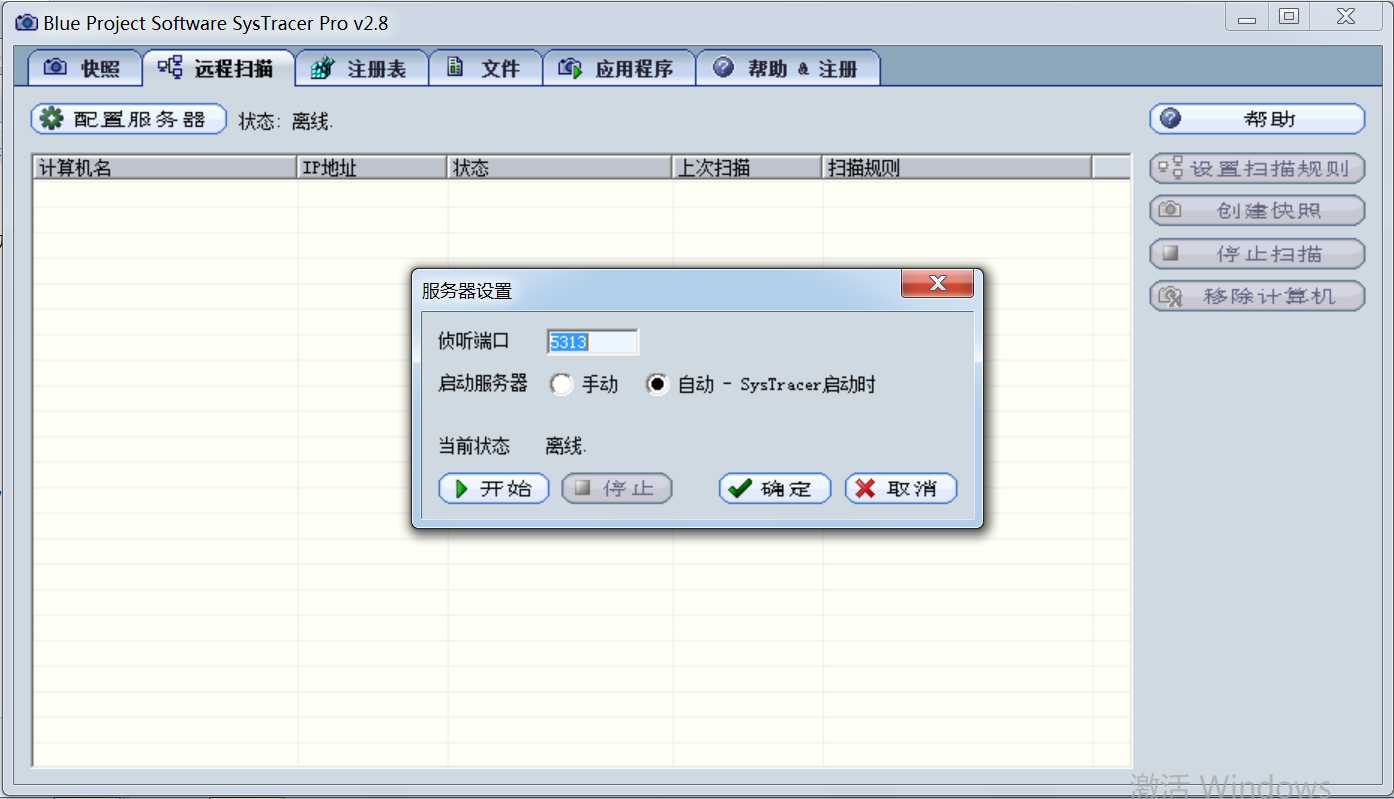Click the gear icon on 配置服务器
The height and width of the screenshot is (799, 1394).
click(x=51, y=118)
